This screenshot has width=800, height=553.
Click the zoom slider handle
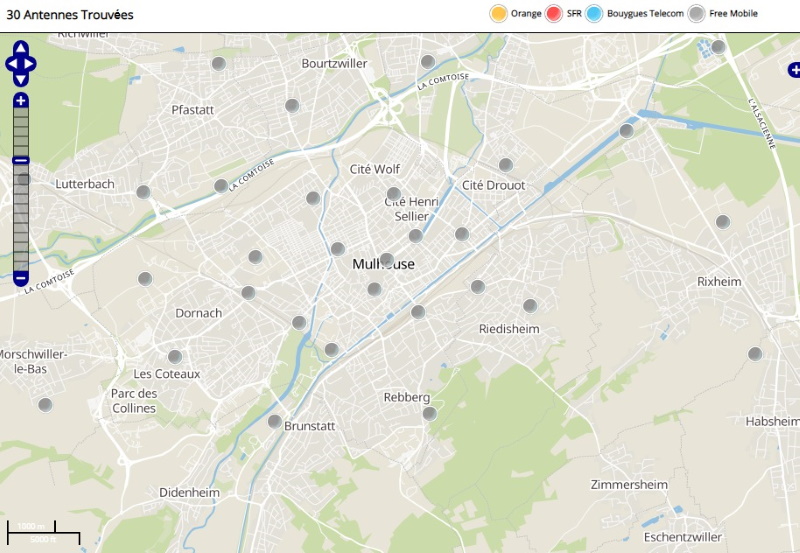coord(20,160)
